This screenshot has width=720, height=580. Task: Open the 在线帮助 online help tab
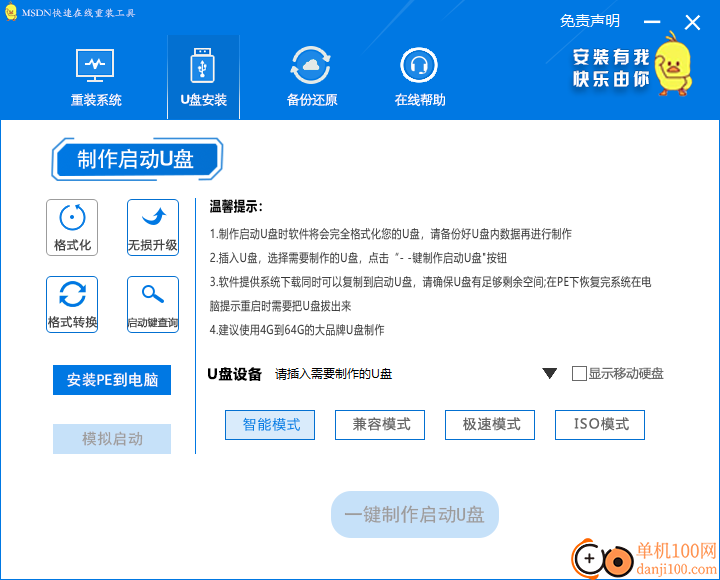pos(420,78)
